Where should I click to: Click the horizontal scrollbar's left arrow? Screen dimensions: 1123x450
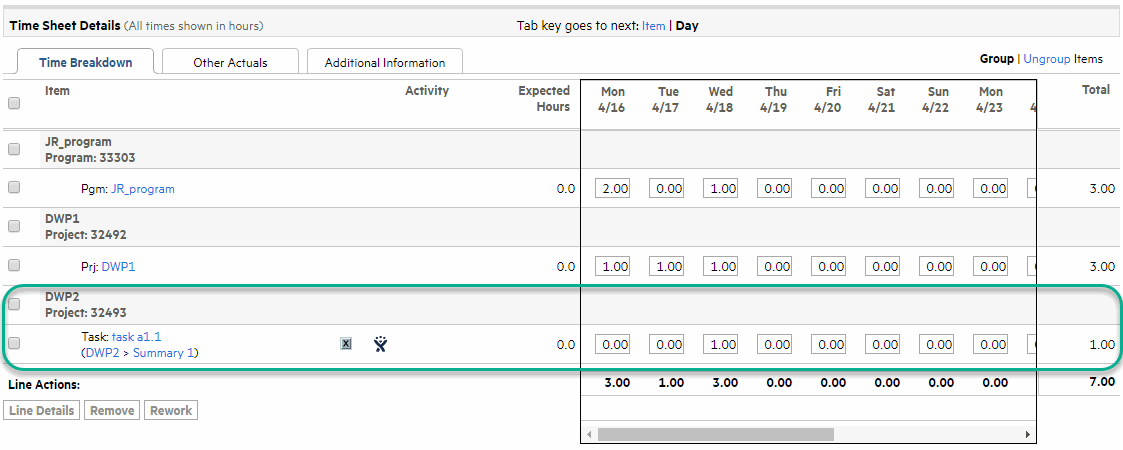[589, 434]
